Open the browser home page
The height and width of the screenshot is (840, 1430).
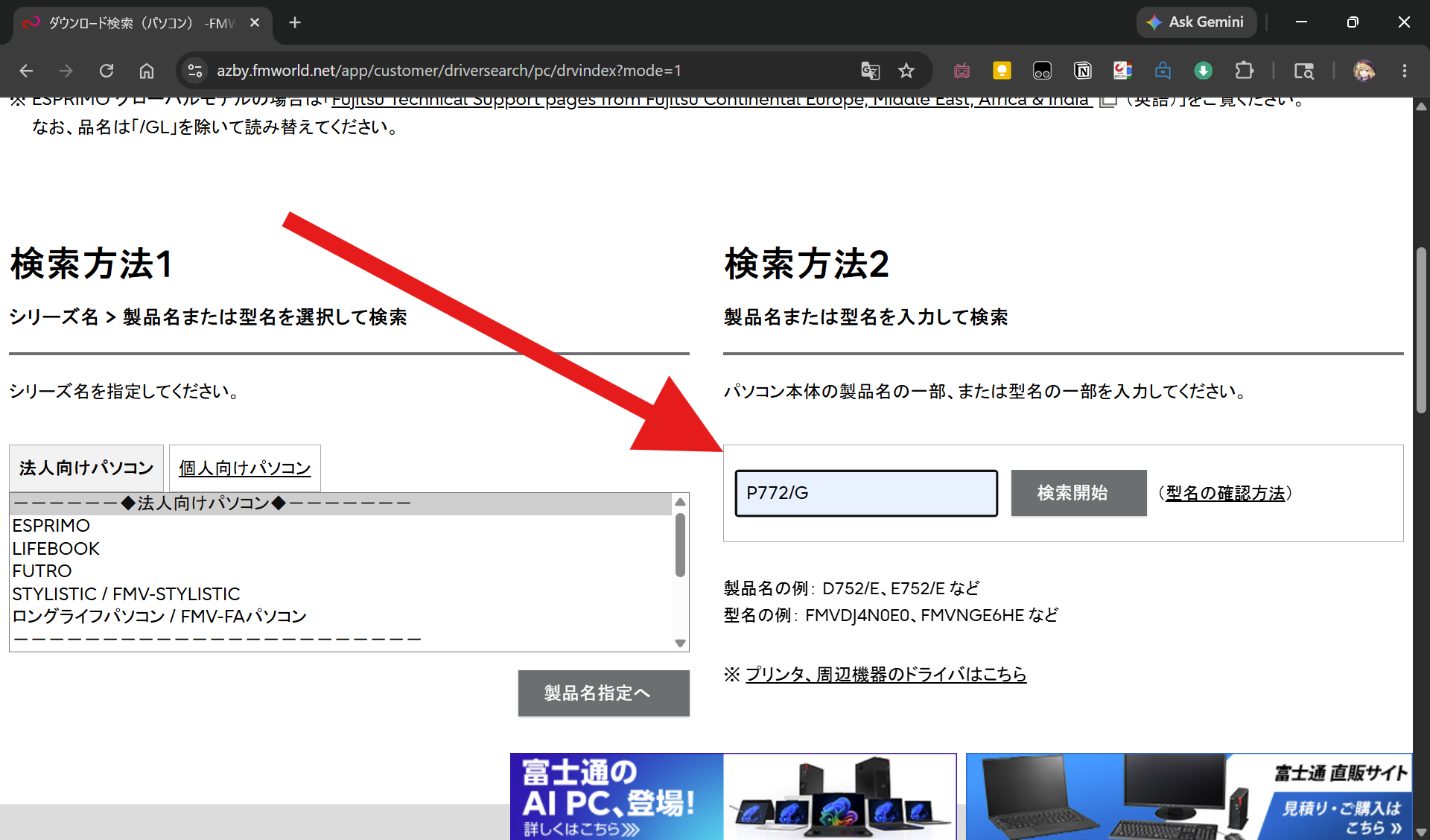[147, 71]
